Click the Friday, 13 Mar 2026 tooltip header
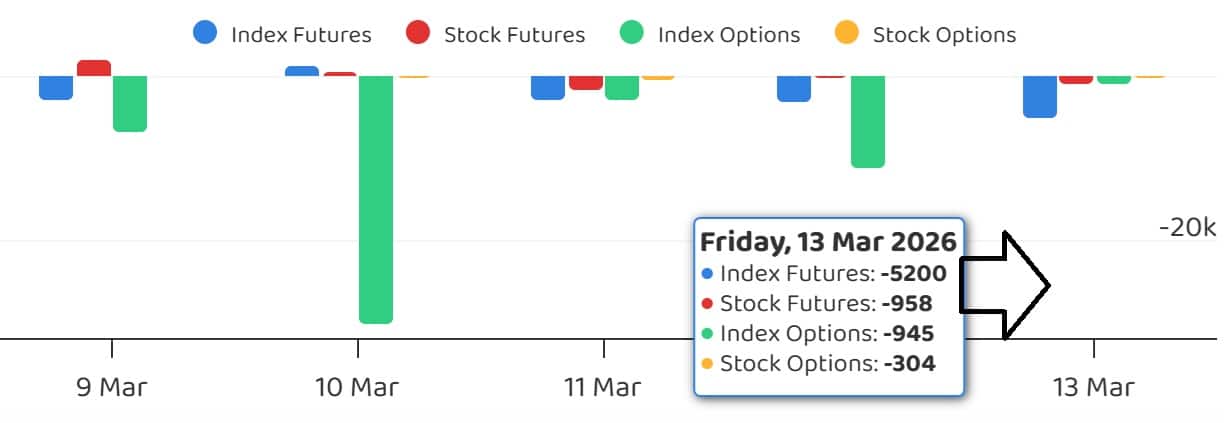 [x=828, y=242]
